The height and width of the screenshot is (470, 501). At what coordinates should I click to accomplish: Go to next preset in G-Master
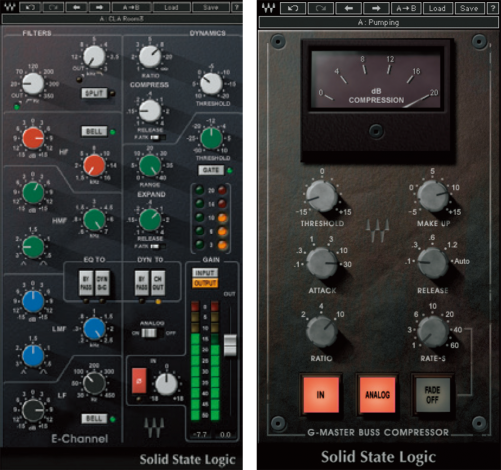(x=376, y=8)
